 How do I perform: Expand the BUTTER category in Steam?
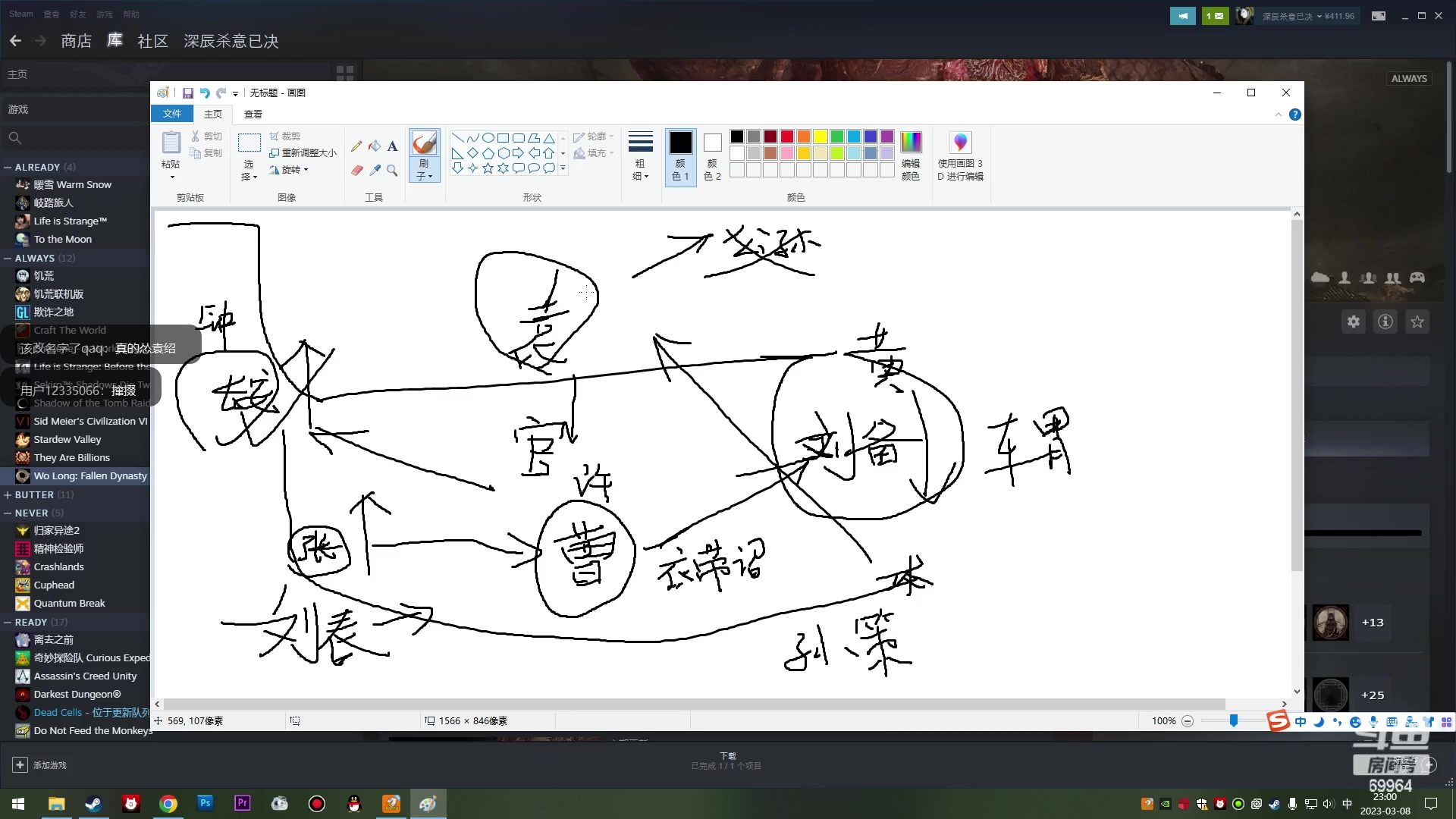[8, 494]
